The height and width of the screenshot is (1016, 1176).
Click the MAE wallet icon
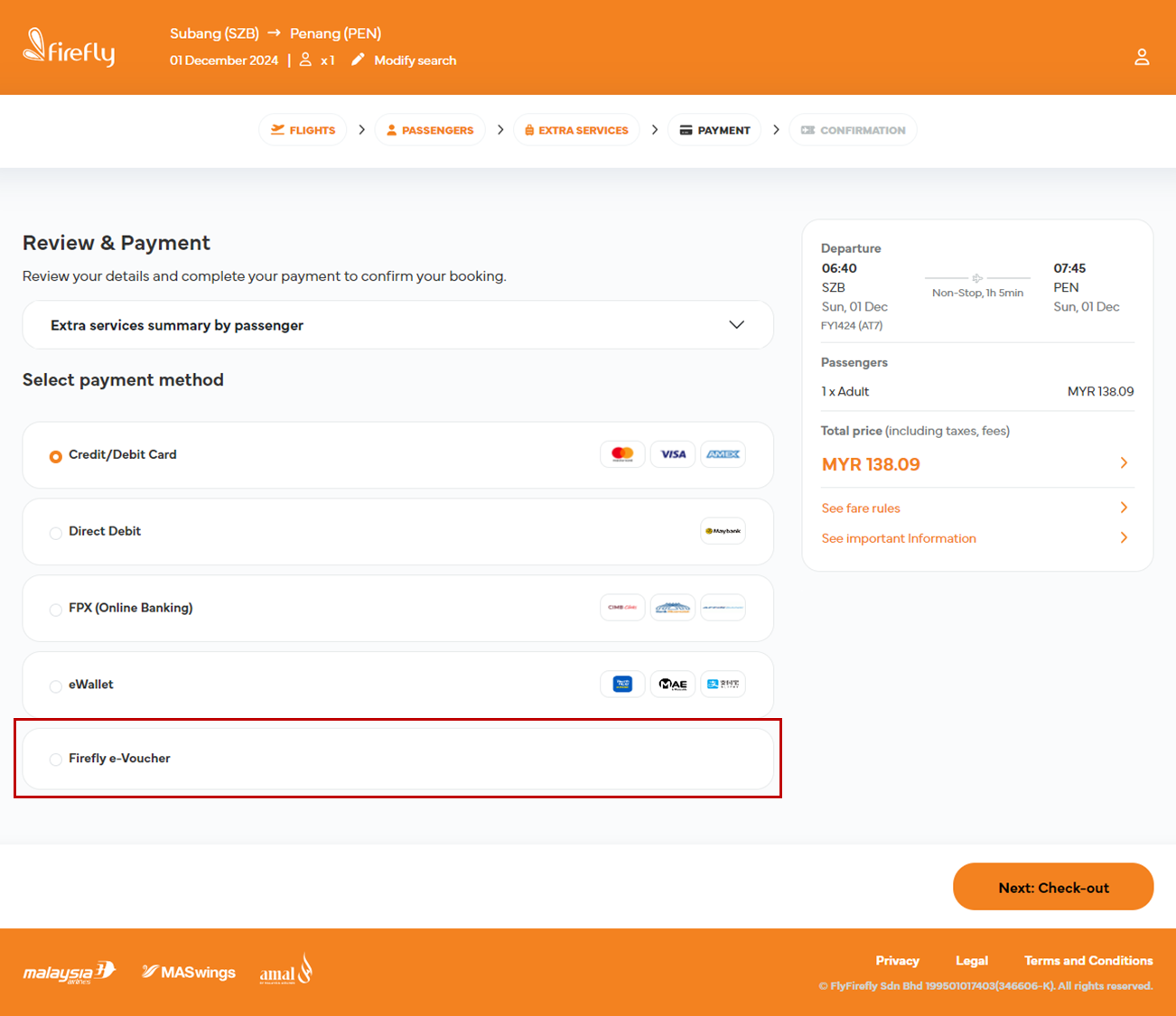click(672, 684)
